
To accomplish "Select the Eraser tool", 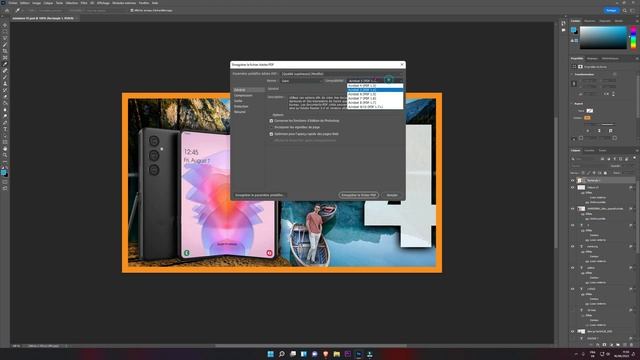I will click(5, 97).
